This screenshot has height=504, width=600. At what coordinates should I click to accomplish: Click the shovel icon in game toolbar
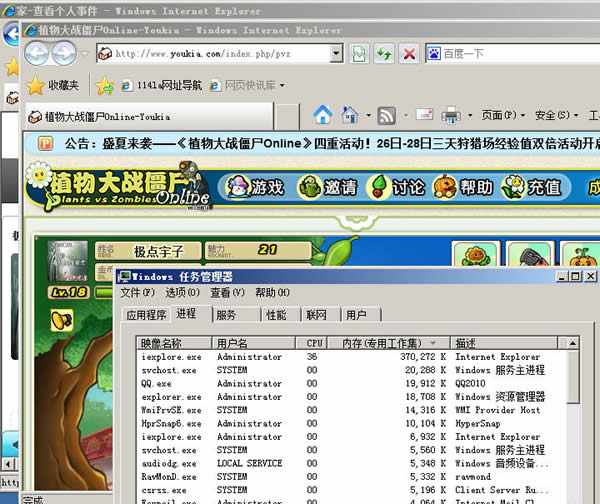click(530, 254)
